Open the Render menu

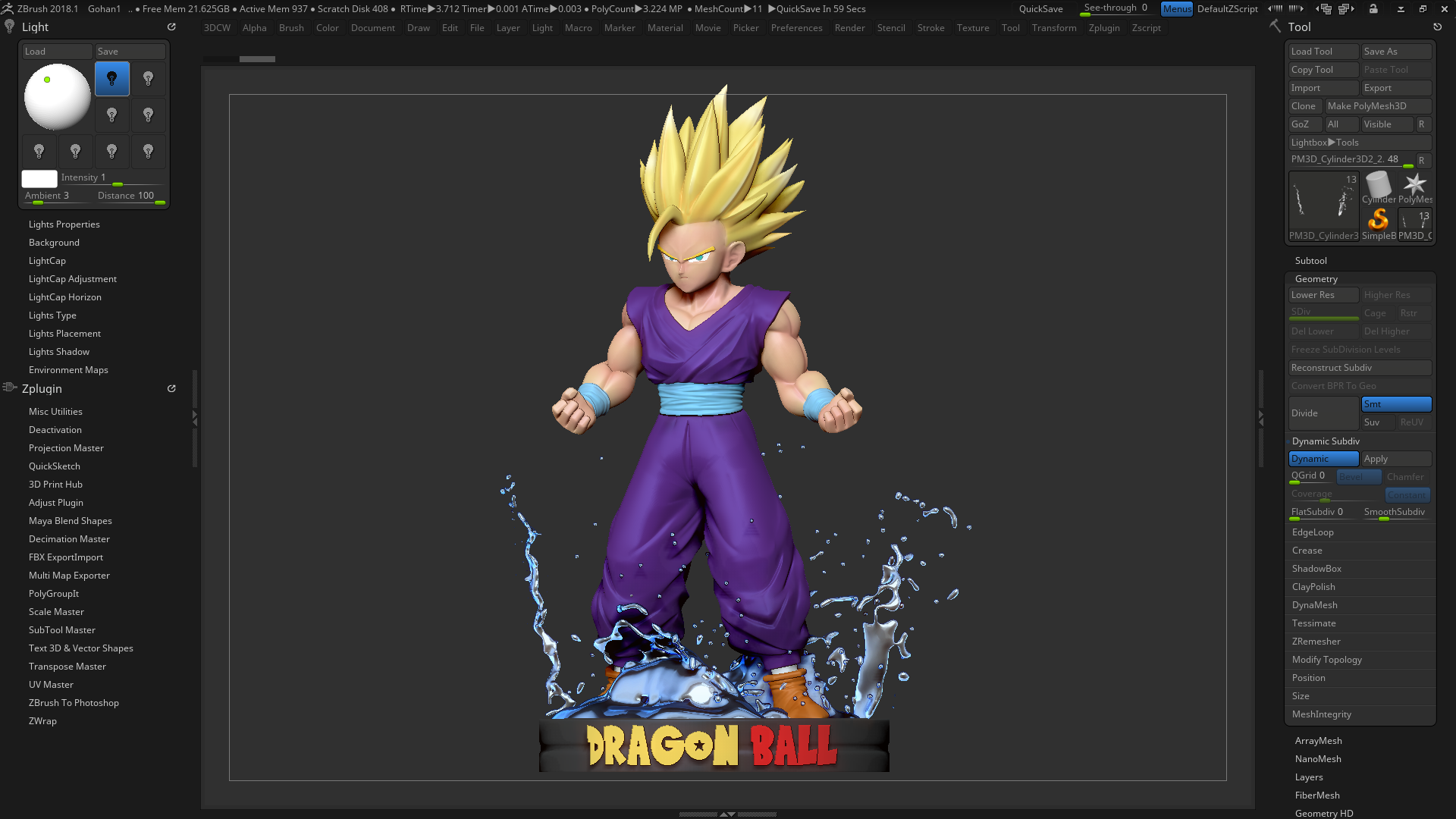[x=849, y=27]
